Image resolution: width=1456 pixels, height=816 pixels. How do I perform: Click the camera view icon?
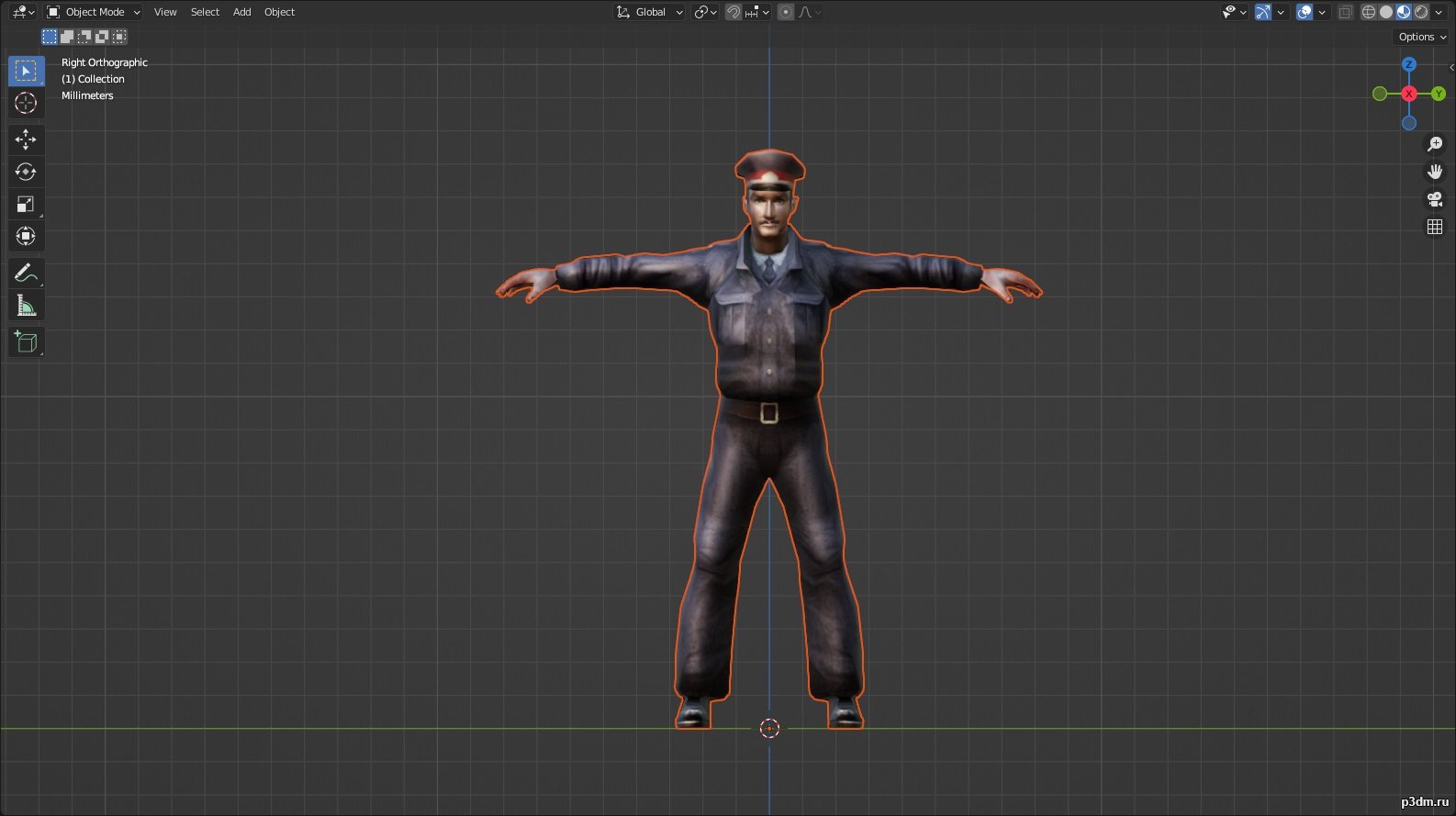point(1435,199)
